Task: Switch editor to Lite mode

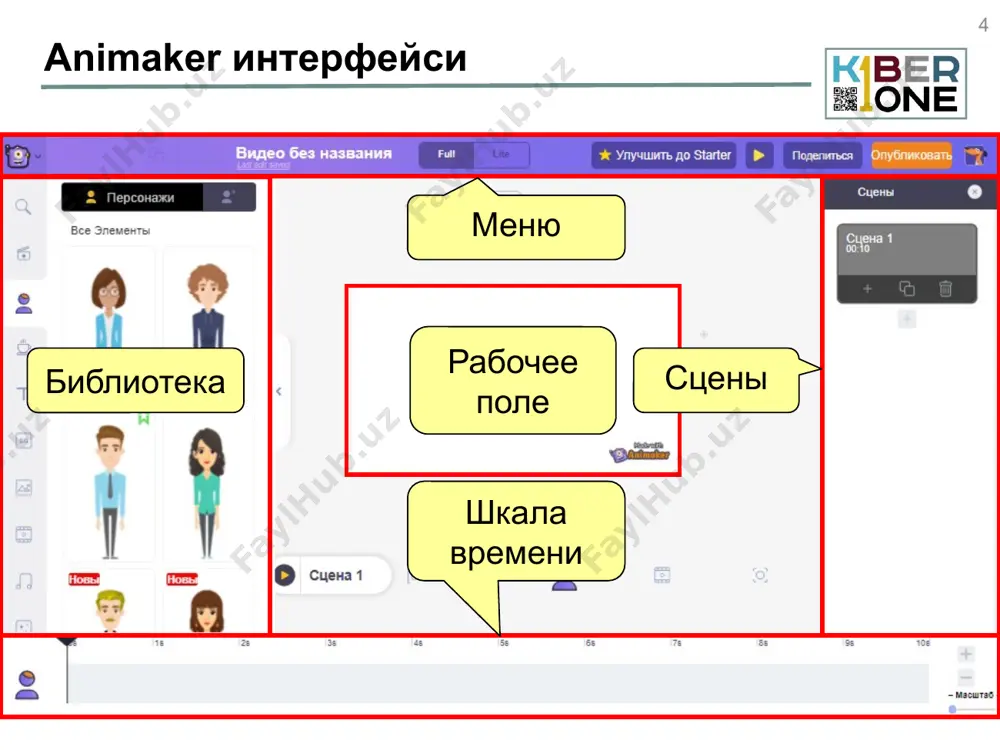Action: [501, 154]
